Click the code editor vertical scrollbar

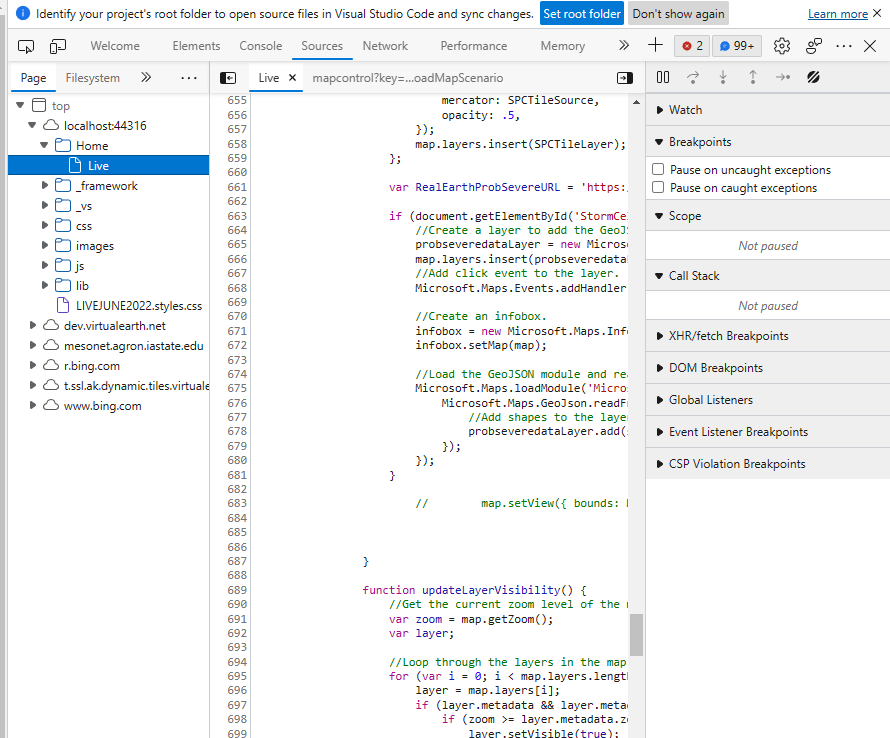coord(636,634)
